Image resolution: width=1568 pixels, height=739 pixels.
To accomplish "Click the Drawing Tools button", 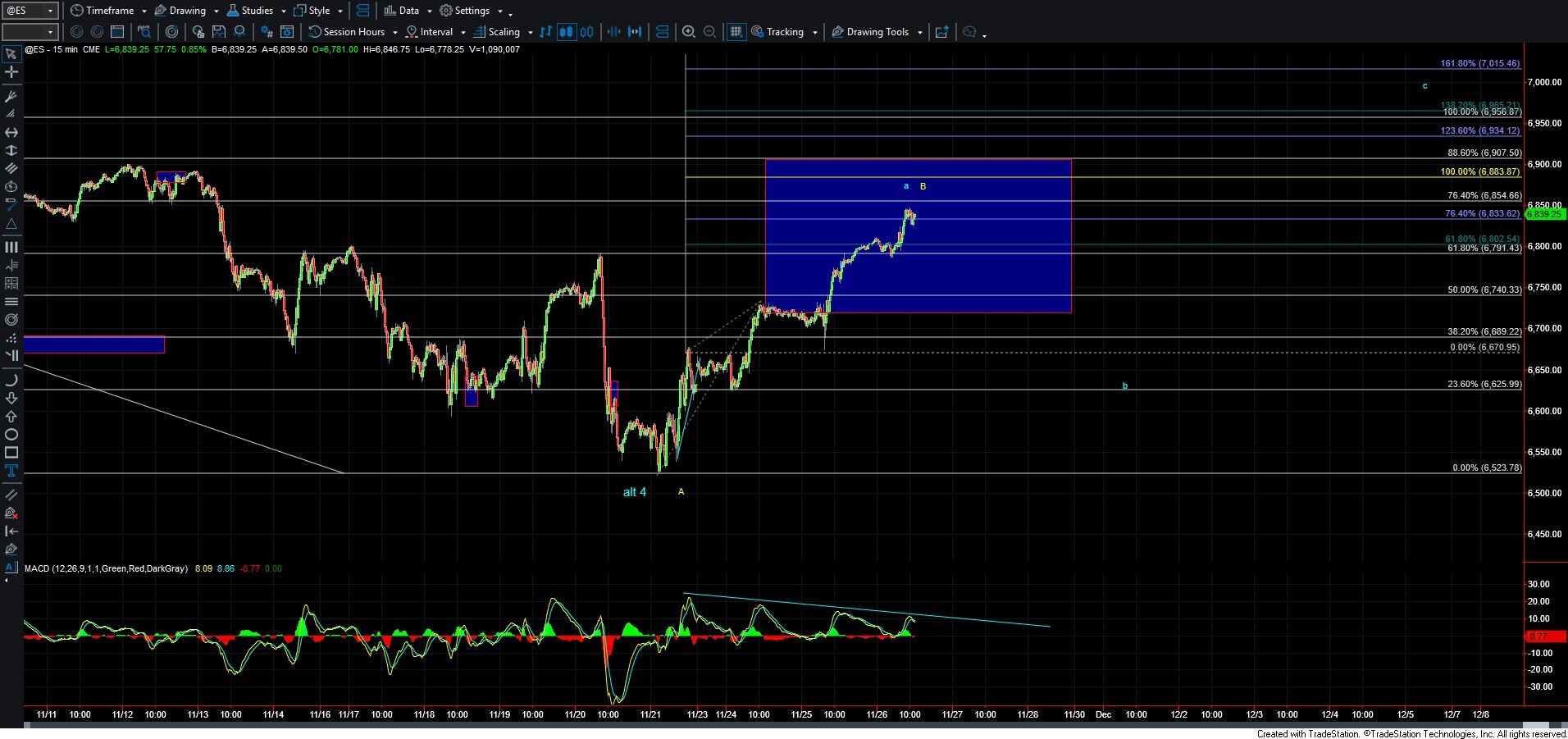I will click(877, 32).
